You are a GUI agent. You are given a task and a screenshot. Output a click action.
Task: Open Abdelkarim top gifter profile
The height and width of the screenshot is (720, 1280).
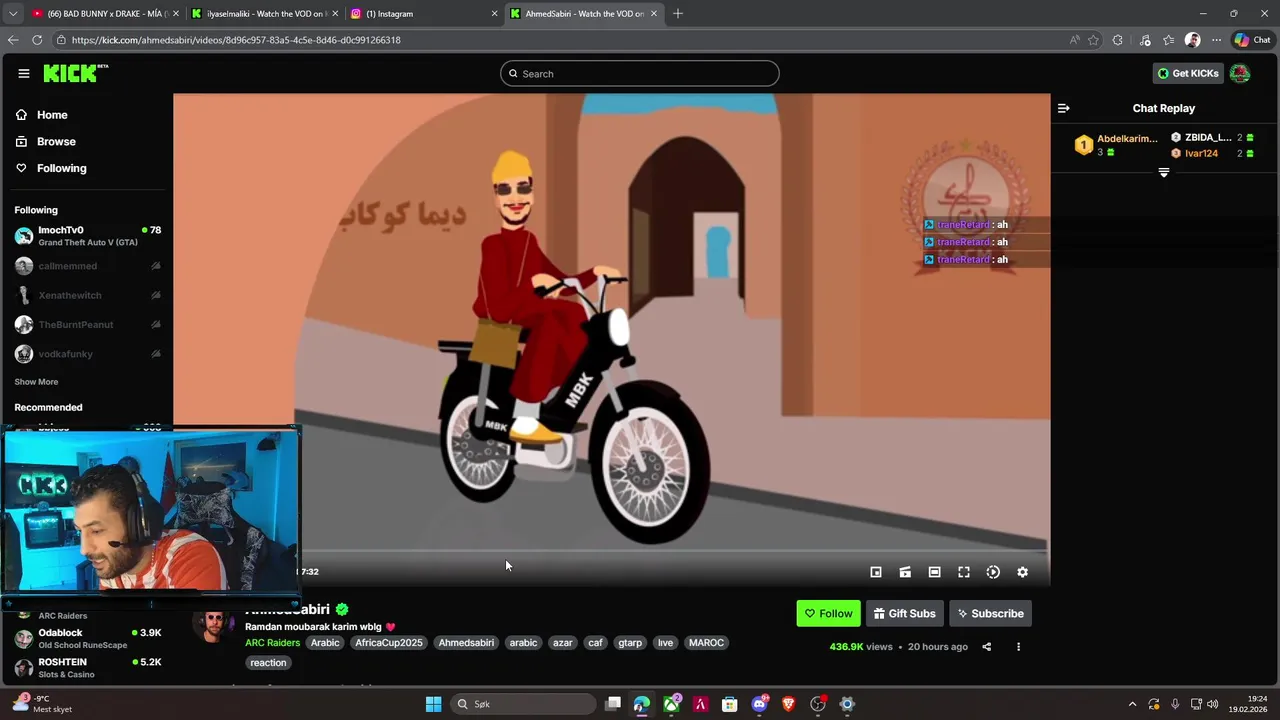1116,145
